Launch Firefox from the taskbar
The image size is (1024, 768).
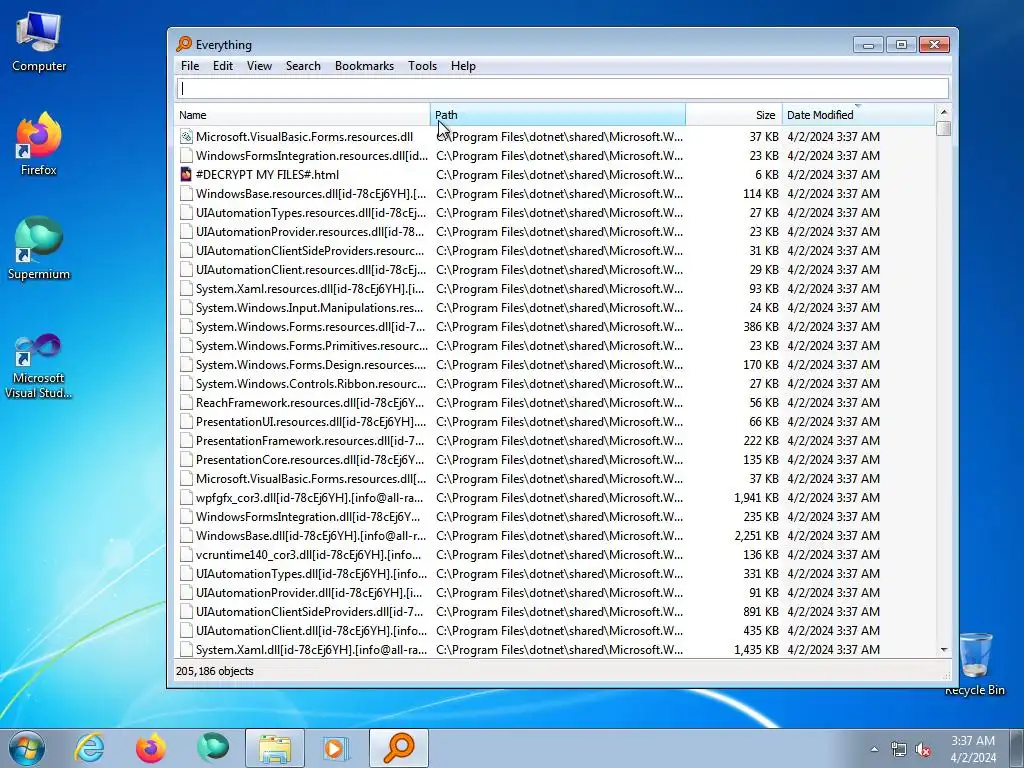151,748
